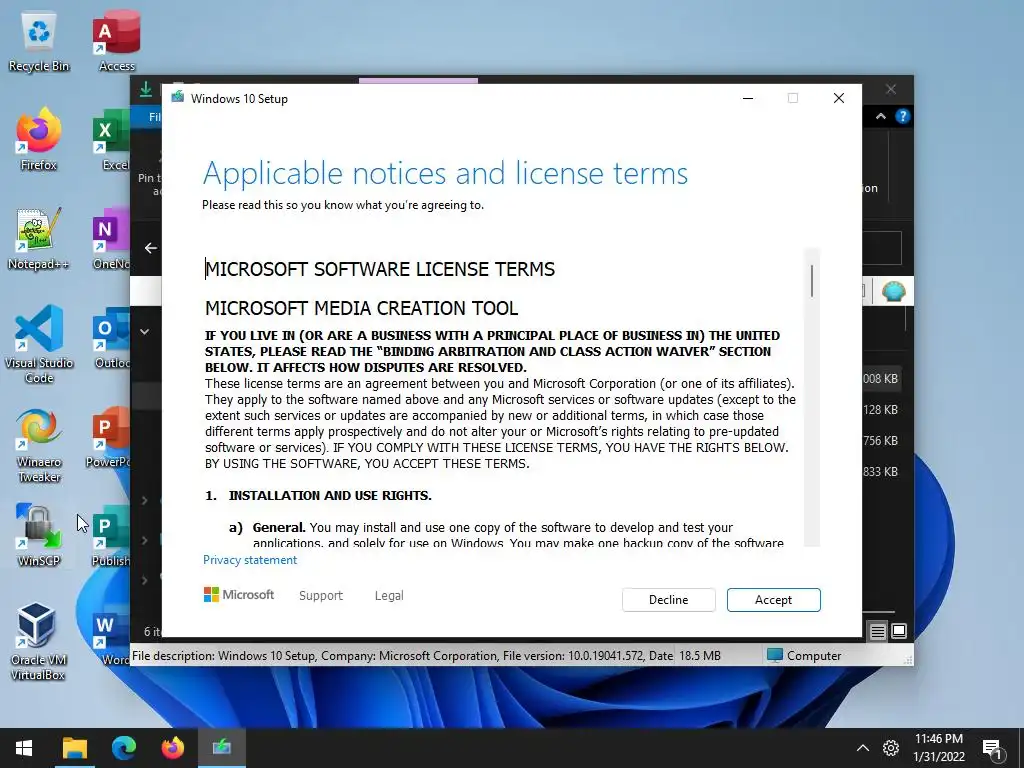This screenshot has width=1024, height=768.
Task: Launch Access from the desktop
Action: tap(116, 42)
